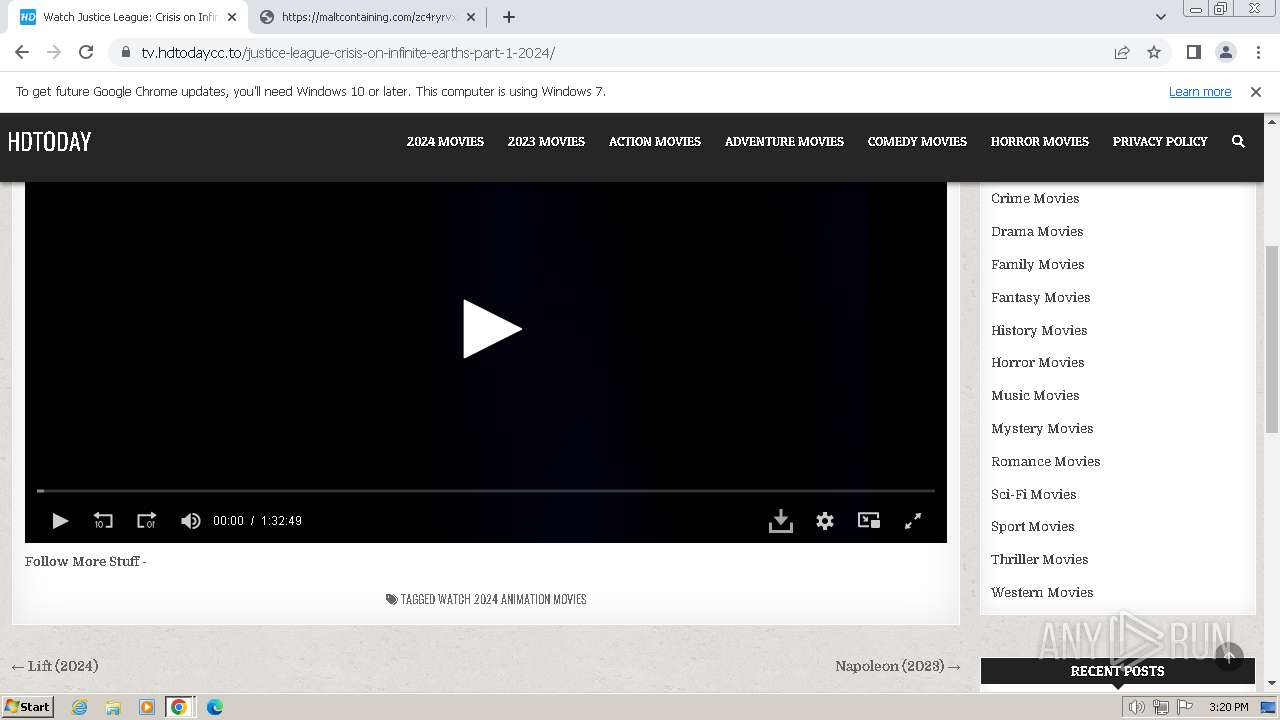This screenshot has width=1280, height=720.
Task: Open Mystery Movies category link
Action: click(1042, 428)
